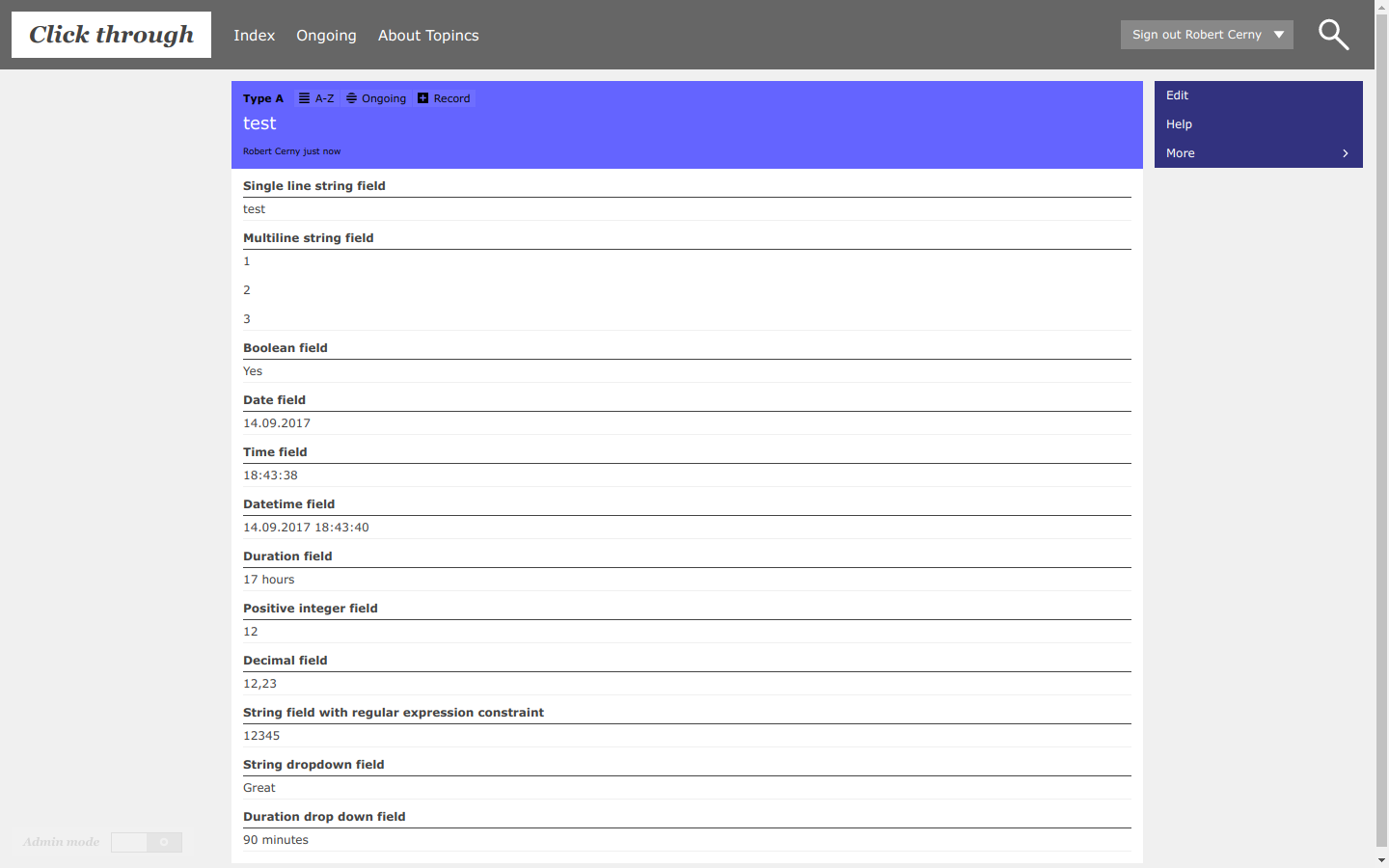Click the 'test' topic title heading

click(x=259, y=123)
